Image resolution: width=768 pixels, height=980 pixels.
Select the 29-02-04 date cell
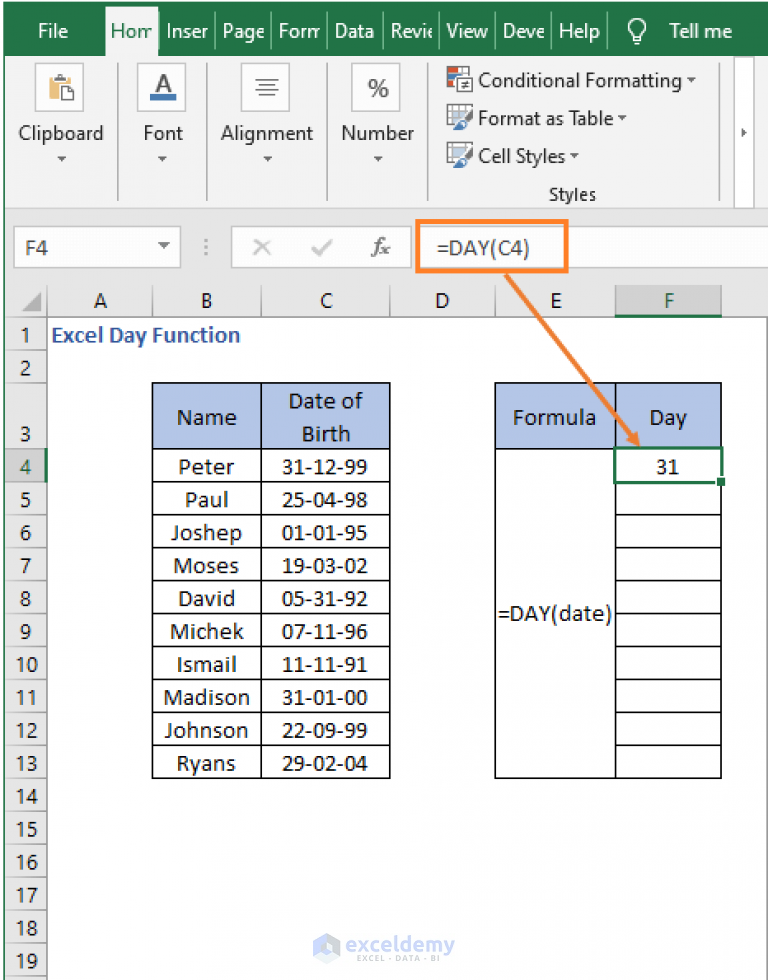tap(326, 763)
